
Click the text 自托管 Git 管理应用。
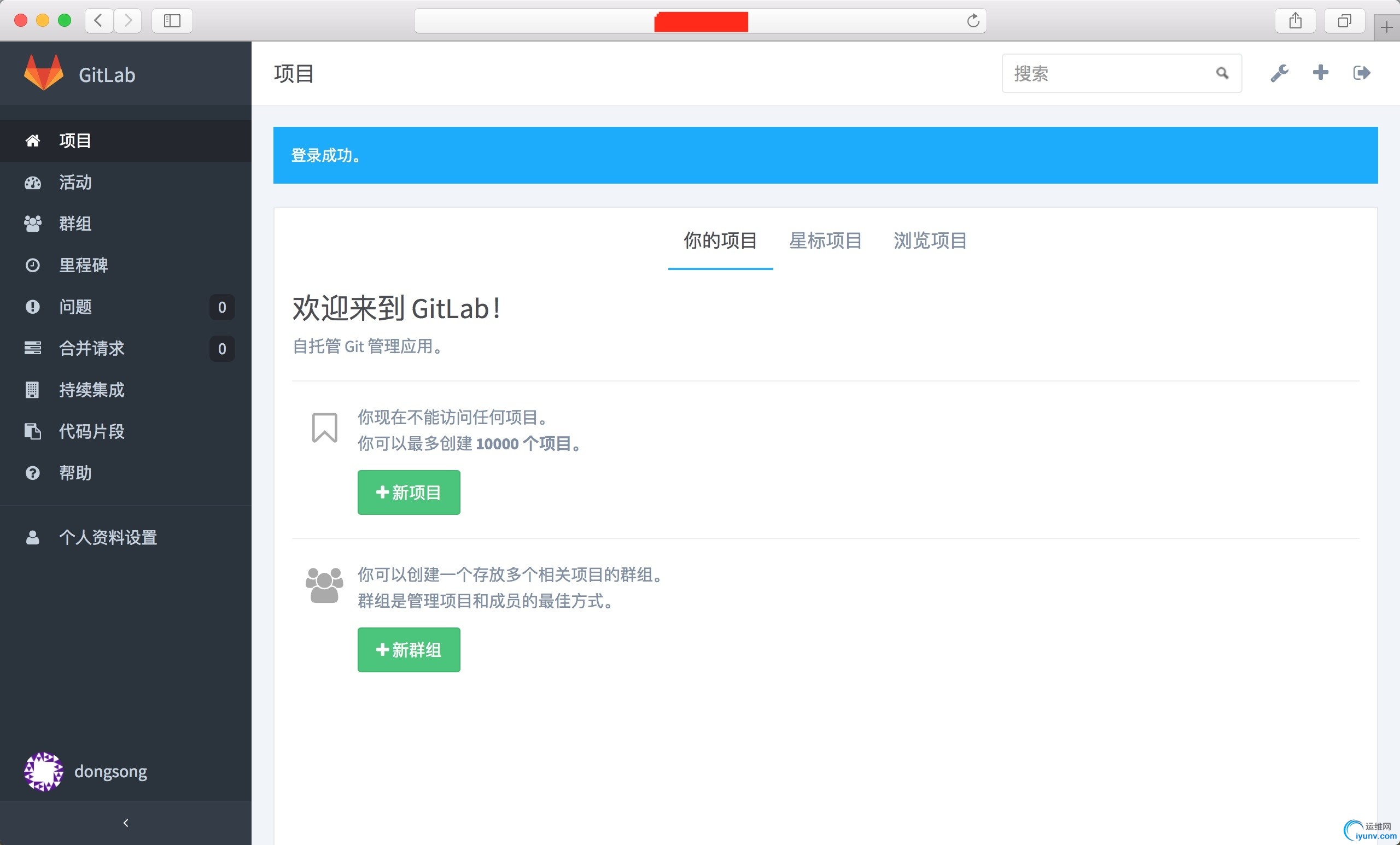(x=368, y=347)
